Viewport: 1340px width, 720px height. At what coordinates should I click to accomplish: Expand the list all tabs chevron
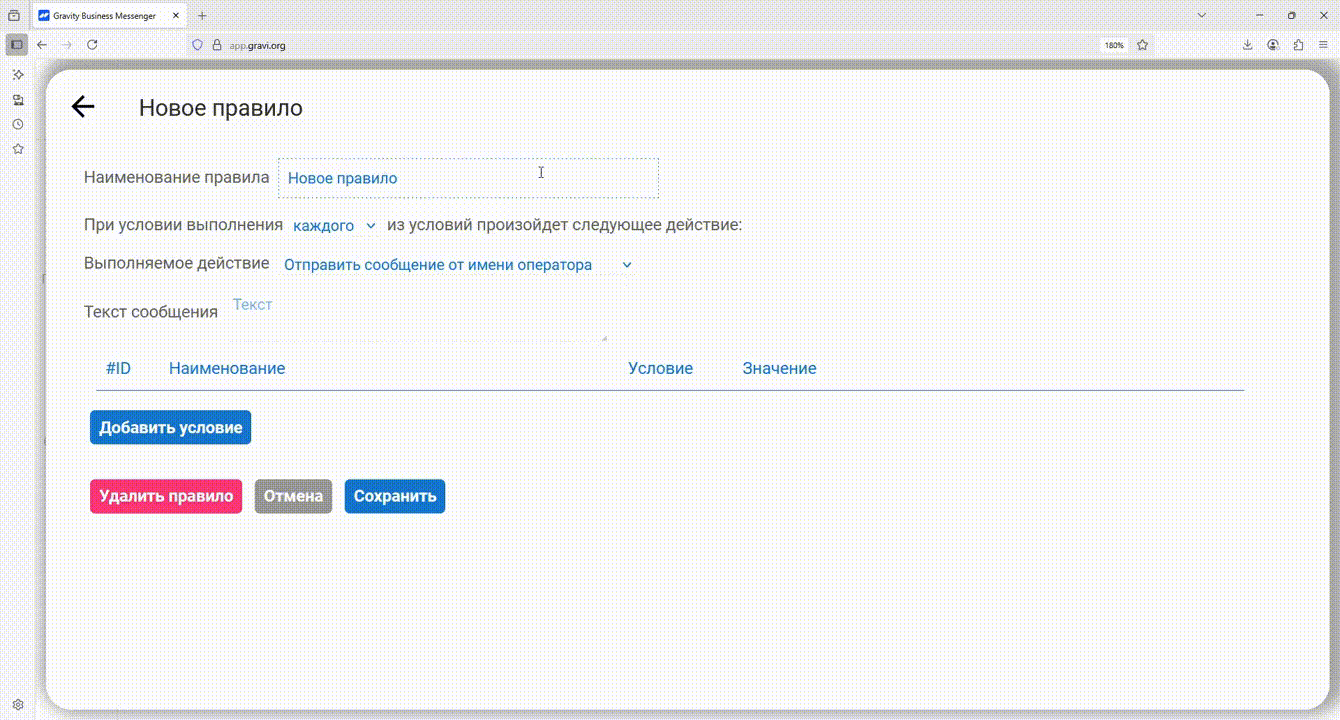[x=1202, y=15]
